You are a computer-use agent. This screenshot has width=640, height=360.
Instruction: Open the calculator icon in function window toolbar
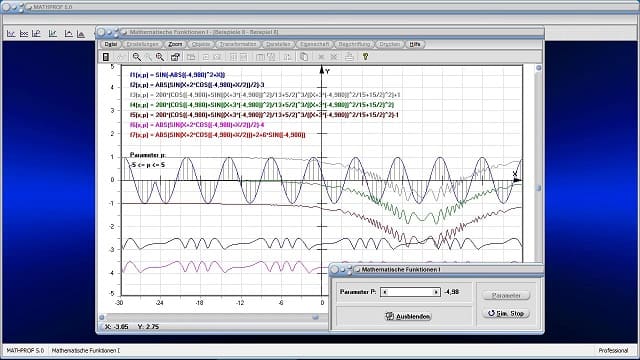coord(106,57)
